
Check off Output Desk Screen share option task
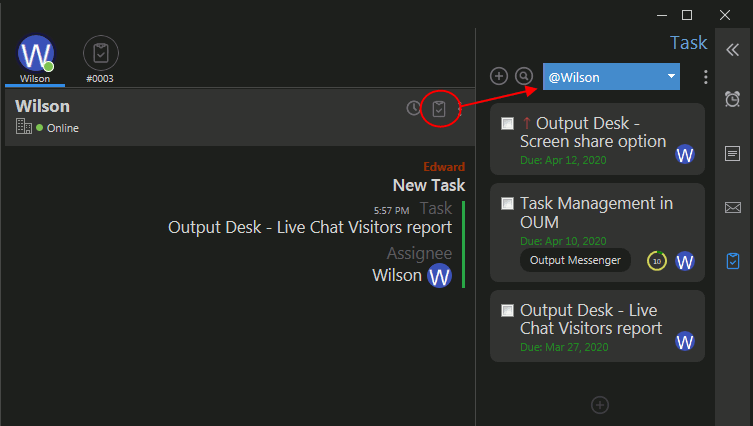coord(508,123)
